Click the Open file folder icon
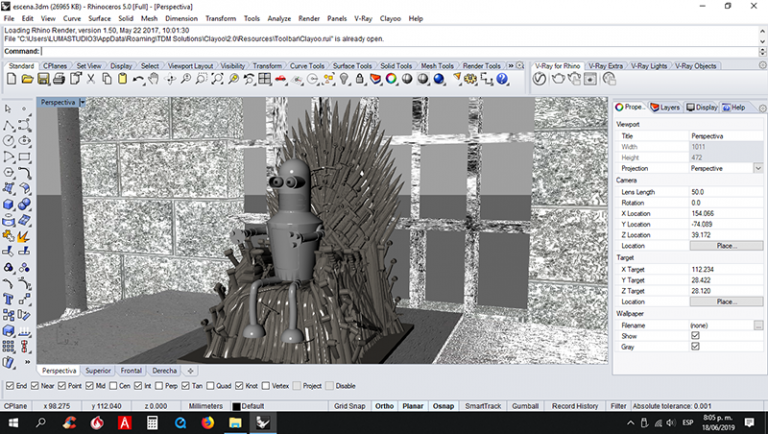The height and width of the screenshot is (434, 768). [x=27, y=78]
